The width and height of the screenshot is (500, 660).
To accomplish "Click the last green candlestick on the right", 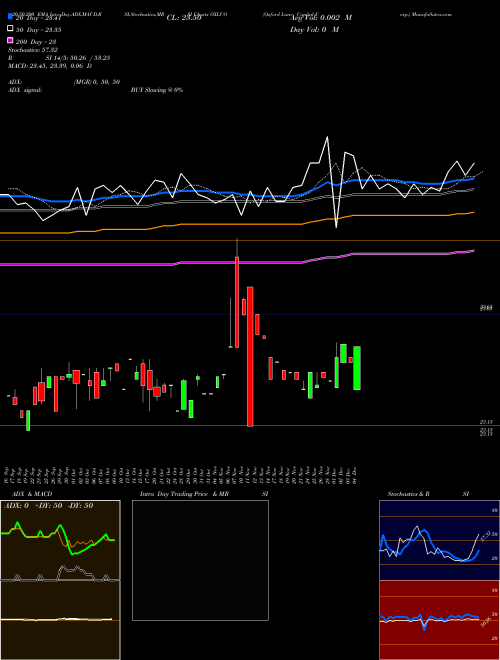I will 357,368.
